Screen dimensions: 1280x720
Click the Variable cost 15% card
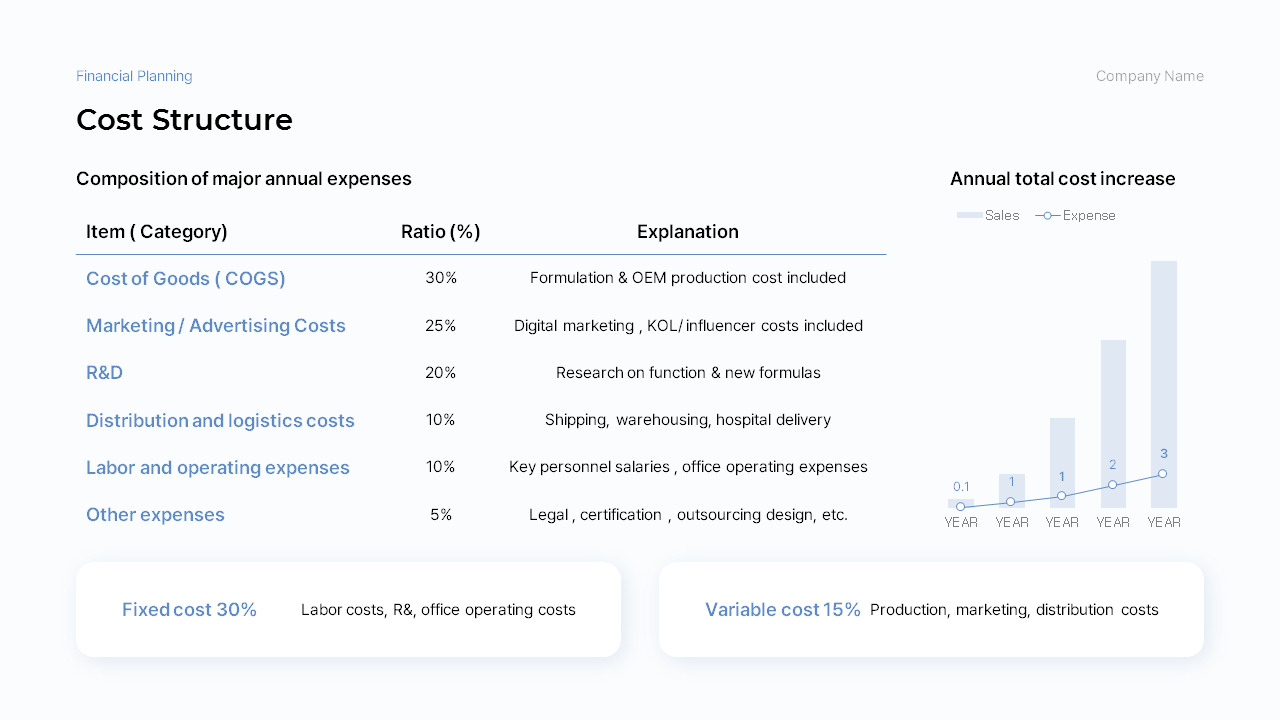coord(931,609)
